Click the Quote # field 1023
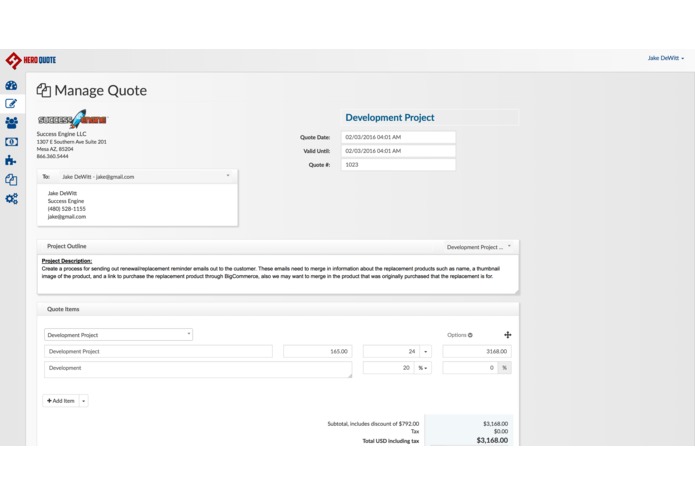This screenshot has width=695, height=494. point(398,165)
